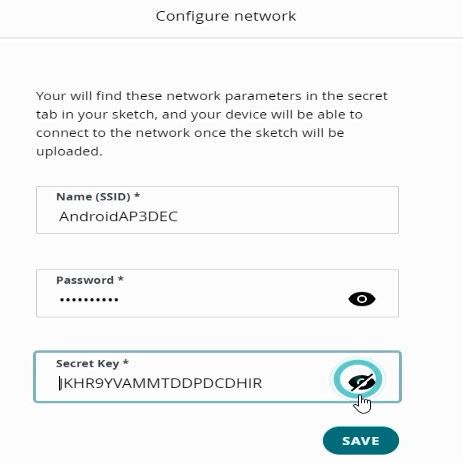Viewport: 463px width, 463px height.
Task: Click the "Name (SSID) *" label
Action: (98, 197)
